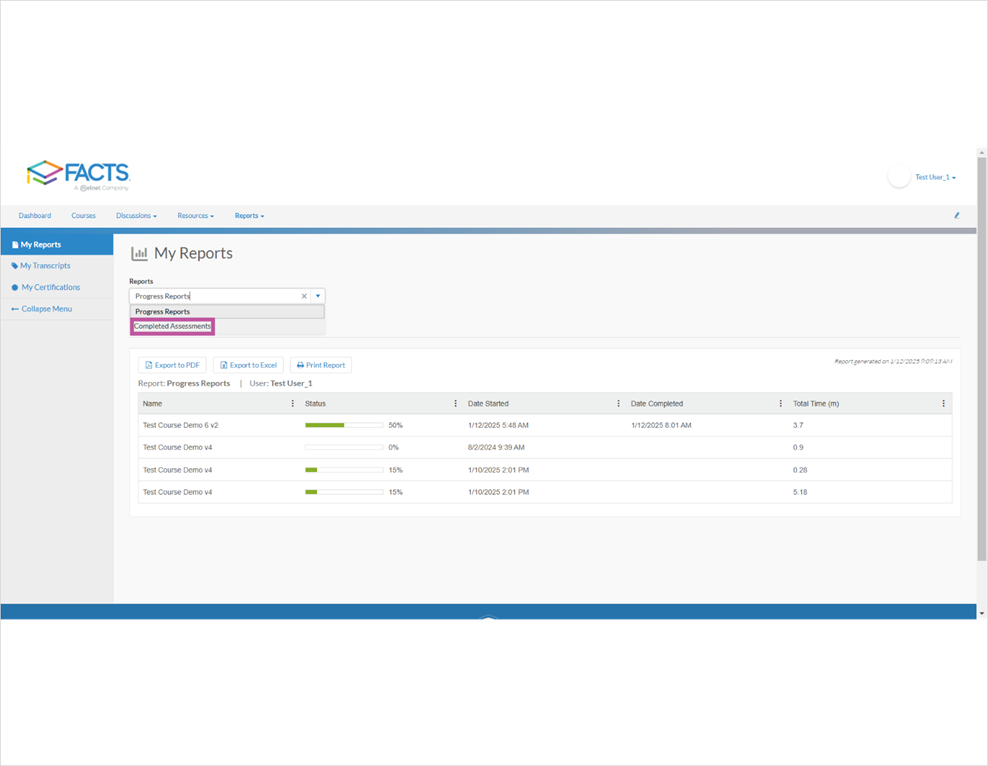Click the document icon next to My Reports sidebar item
The height and width of the screenshot is (766, 988).
click(x=14, y=244)
